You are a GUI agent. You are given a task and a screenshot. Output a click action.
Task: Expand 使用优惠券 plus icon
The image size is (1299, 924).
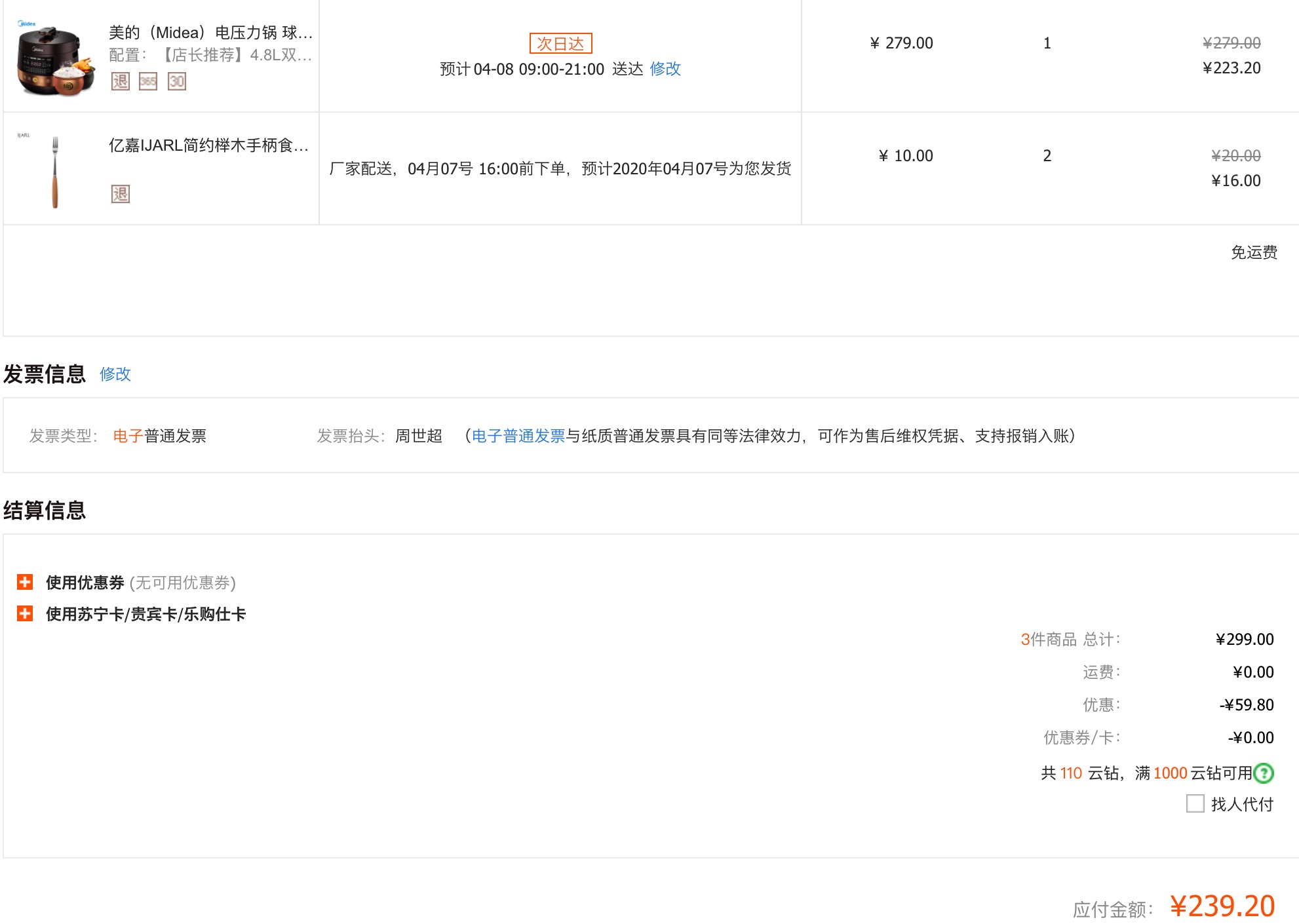(x=25, y=582)
